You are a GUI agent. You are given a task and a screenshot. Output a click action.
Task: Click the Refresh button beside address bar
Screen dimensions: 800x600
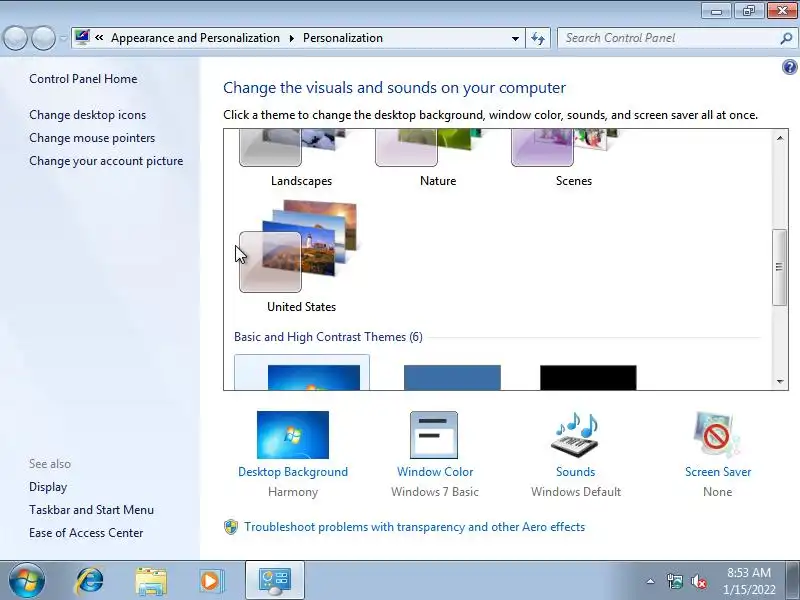click(x=538, y=38)
